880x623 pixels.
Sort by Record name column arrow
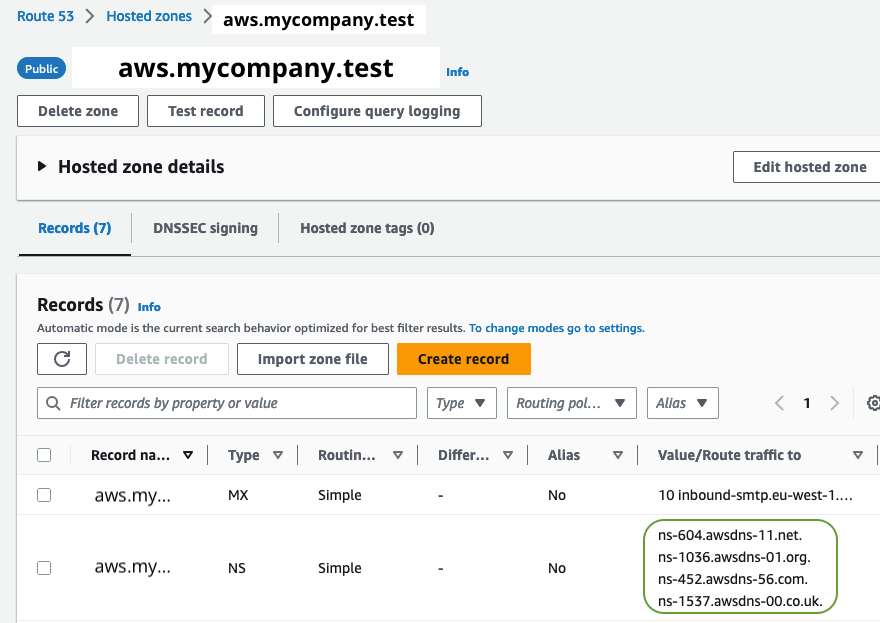point(188,455)
